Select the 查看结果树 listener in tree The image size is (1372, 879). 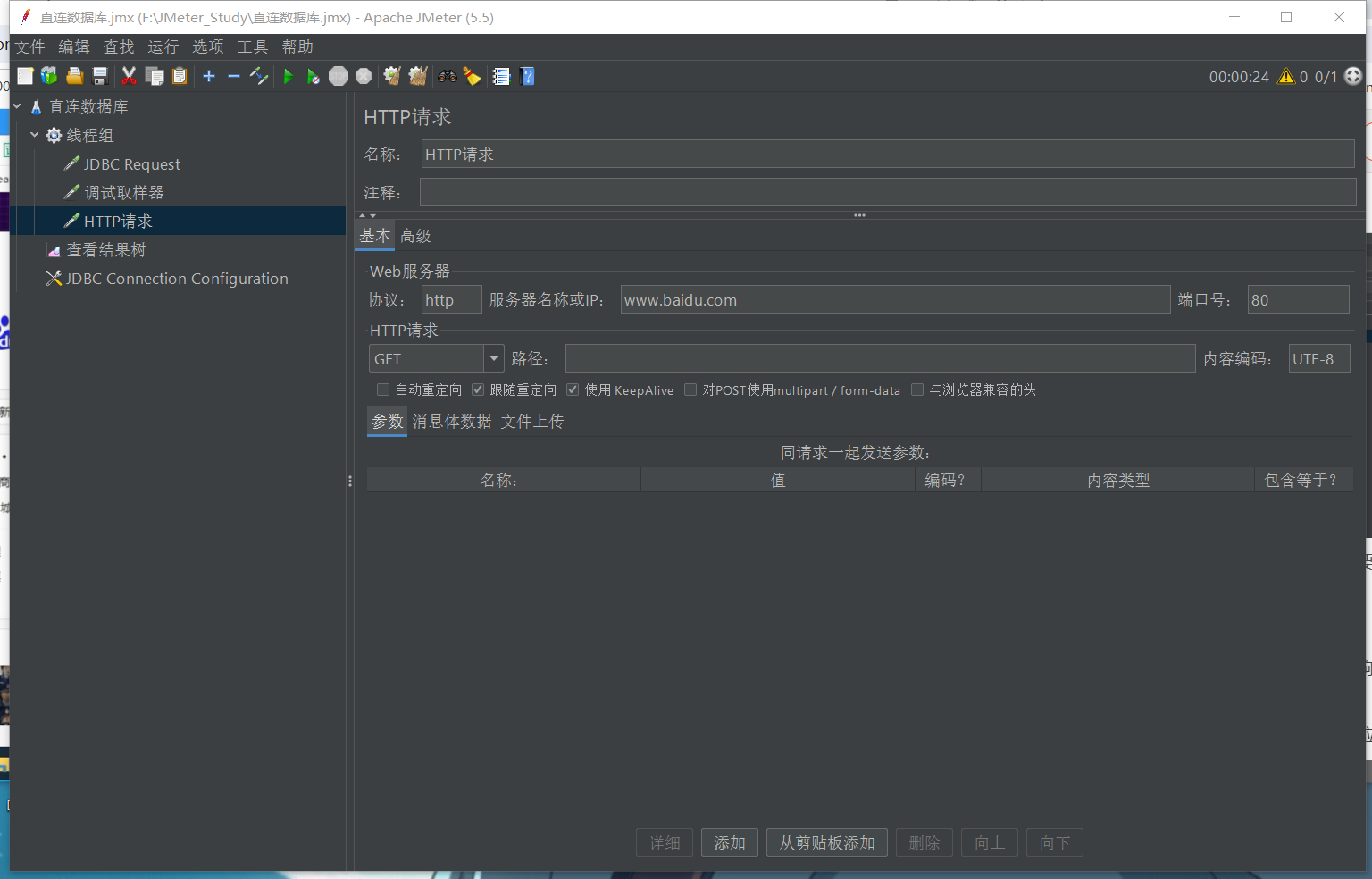click(105, 250)
